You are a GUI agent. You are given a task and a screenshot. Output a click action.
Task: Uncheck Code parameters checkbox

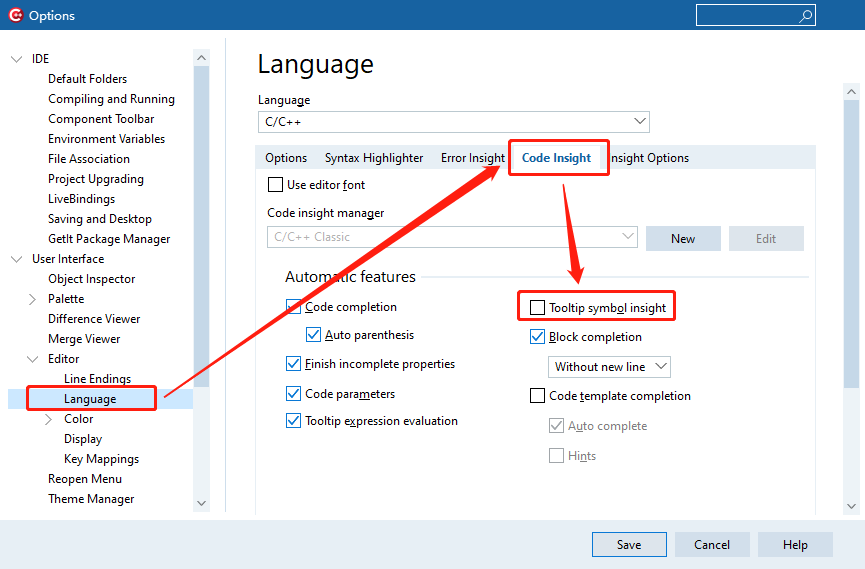293,393
